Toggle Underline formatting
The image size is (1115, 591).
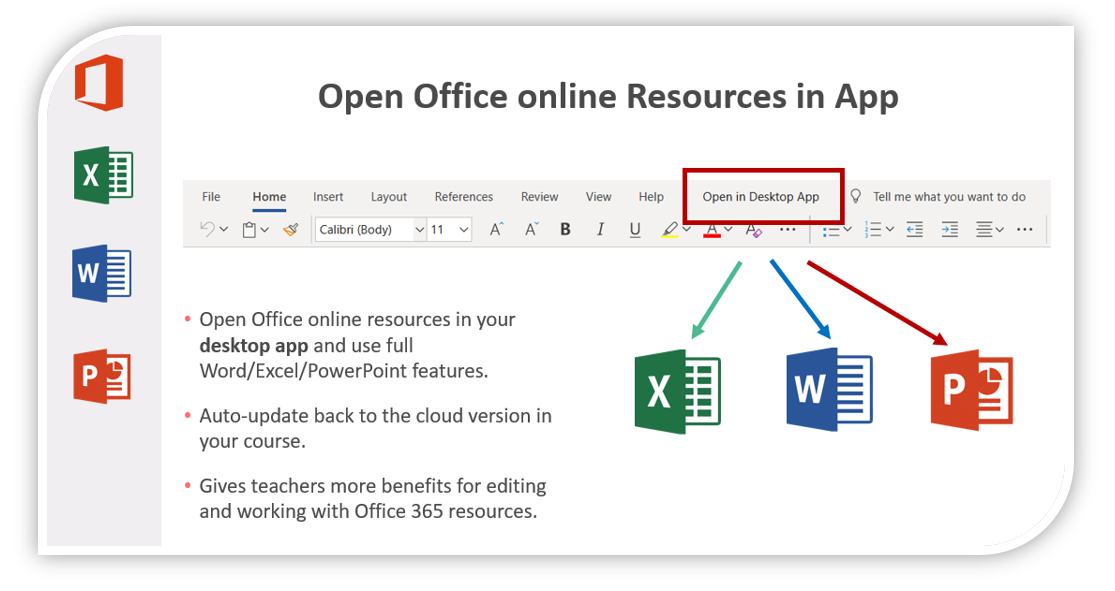point(635,230)
